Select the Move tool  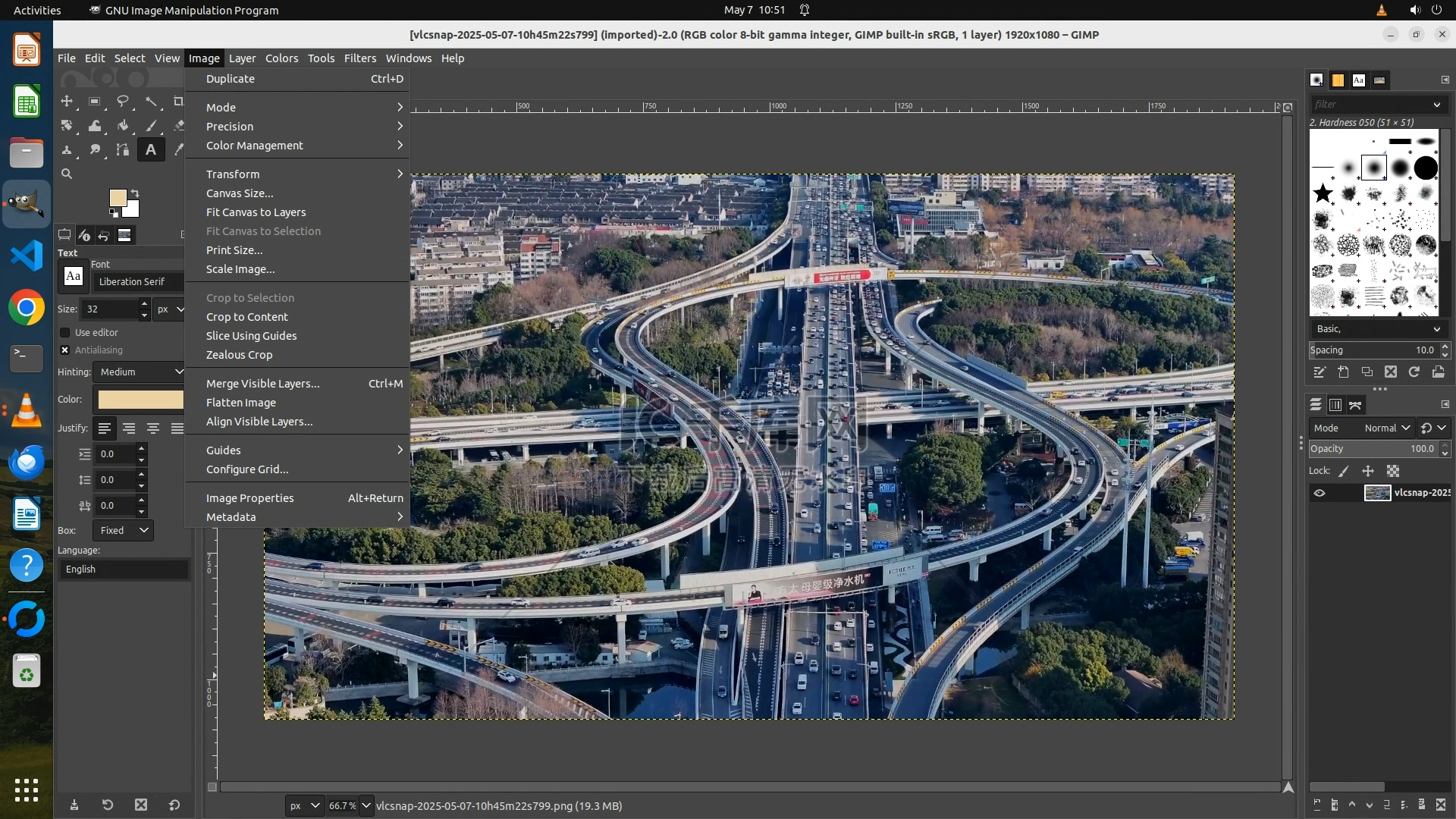pyautogui.click(x=67, y=102)
